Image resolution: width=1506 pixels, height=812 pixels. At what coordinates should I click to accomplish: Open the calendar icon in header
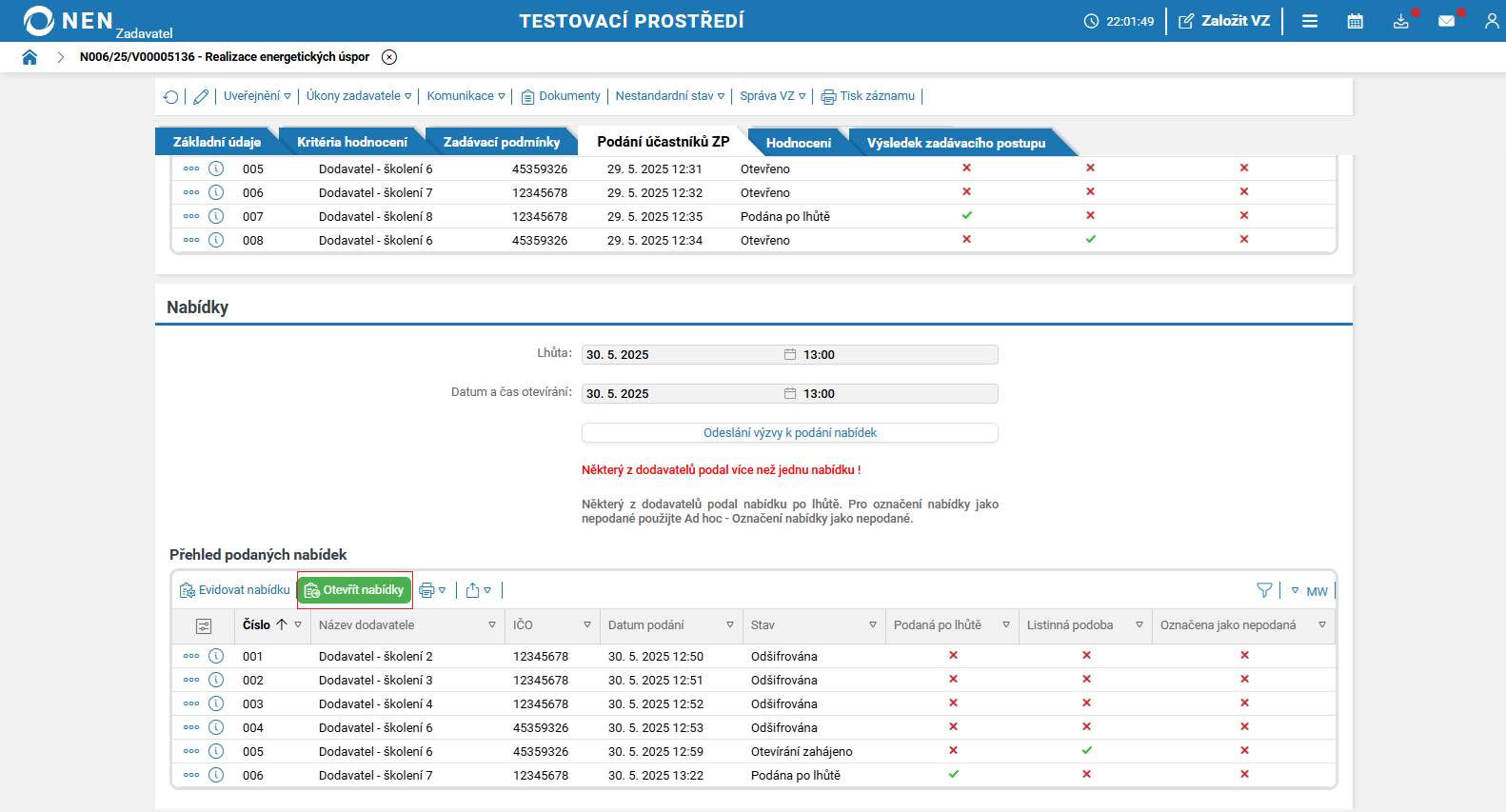(x=1355, y=21)
